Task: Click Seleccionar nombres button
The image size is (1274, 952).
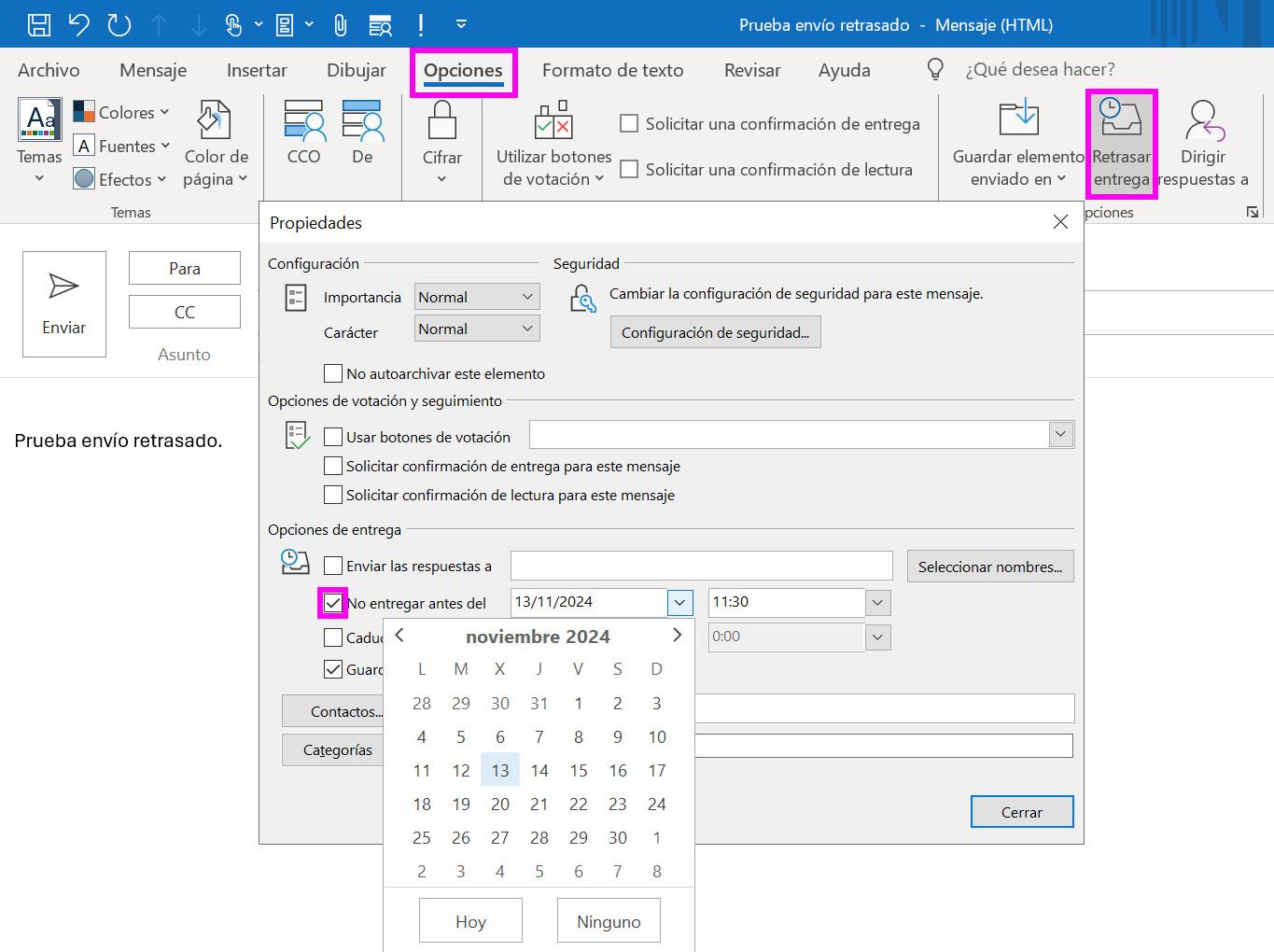Action: [989, 566]
